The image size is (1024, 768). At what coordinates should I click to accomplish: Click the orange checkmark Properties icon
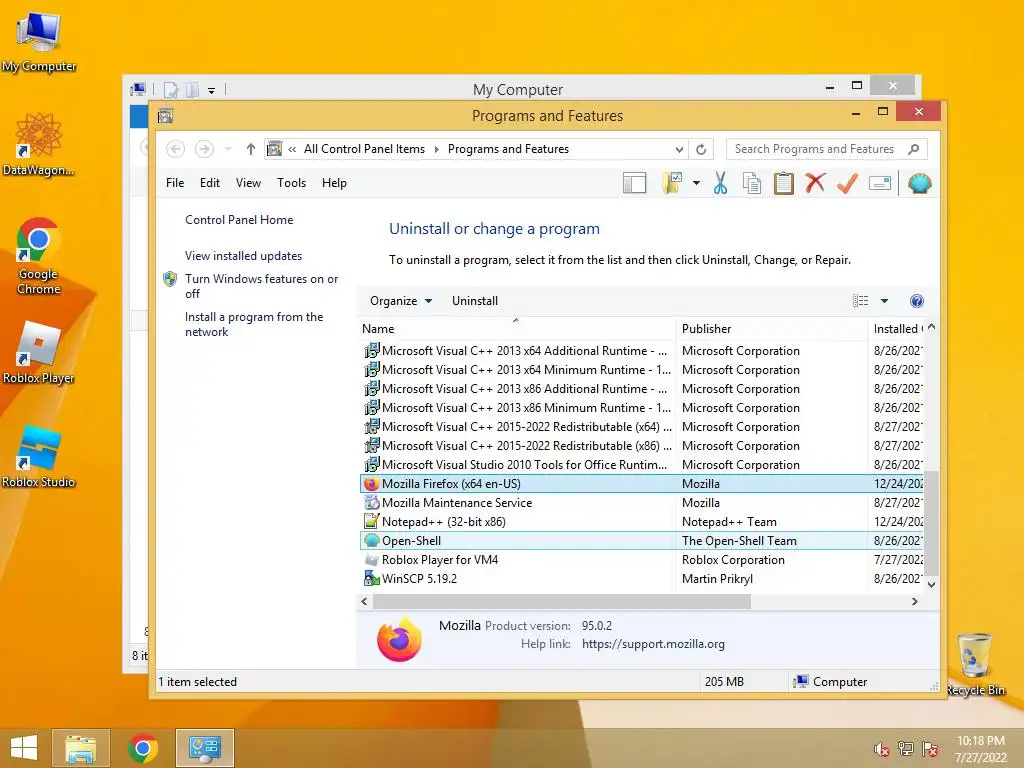pyautogui.click(x=847, y=183)
